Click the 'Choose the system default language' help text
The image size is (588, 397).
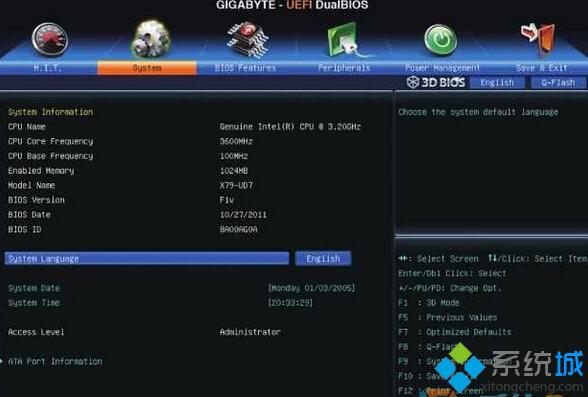click(478, 112)
